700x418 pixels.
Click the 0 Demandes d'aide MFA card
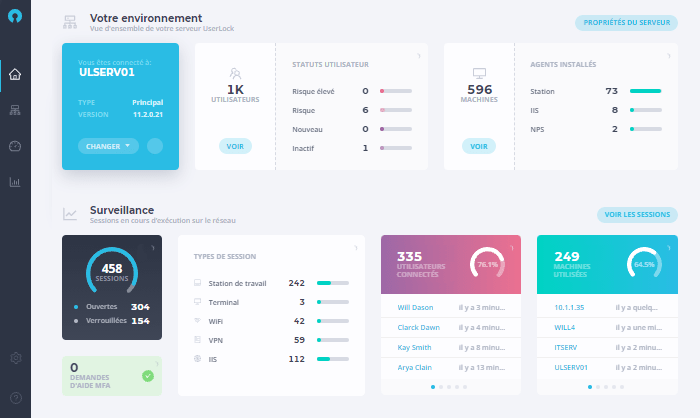[x=112, y=376]
